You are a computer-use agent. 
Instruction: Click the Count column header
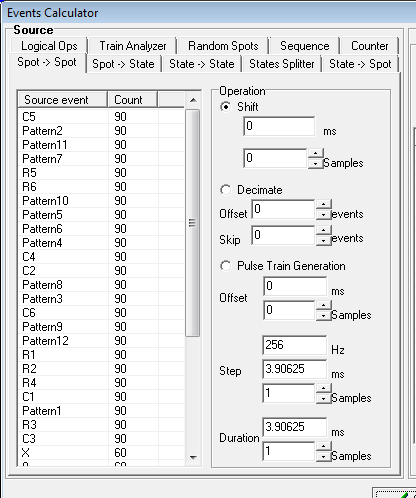coord(133,100)
